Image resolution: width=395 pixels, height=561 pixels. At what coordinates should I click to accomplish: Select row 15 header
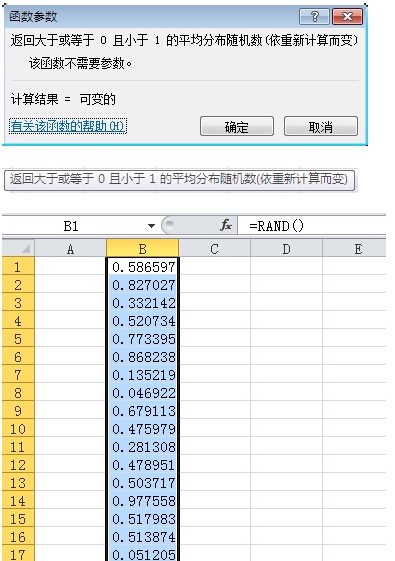18,518
